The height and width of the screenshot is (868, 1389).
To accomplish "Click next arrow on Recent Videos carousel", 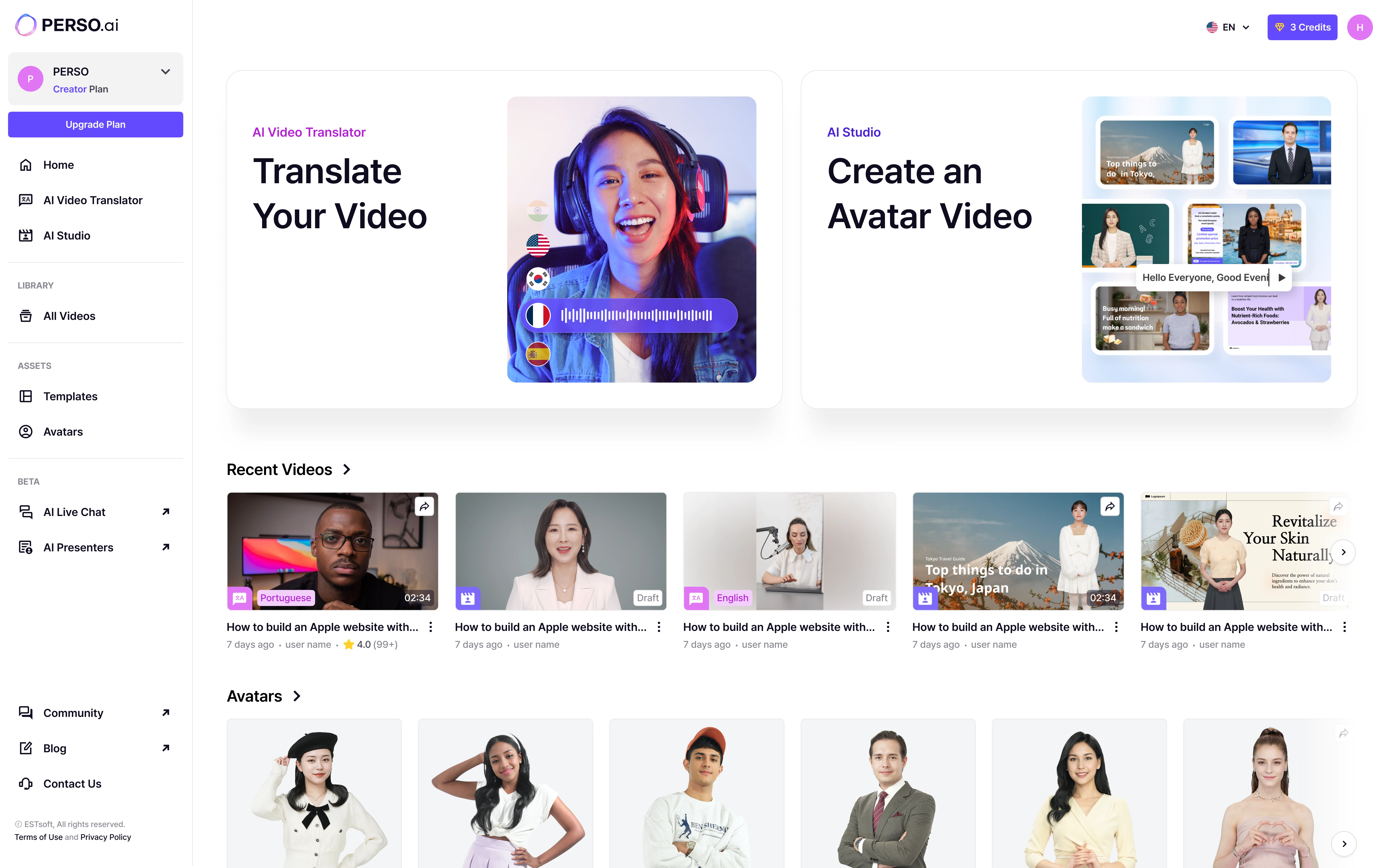I will click(1344, 552).
